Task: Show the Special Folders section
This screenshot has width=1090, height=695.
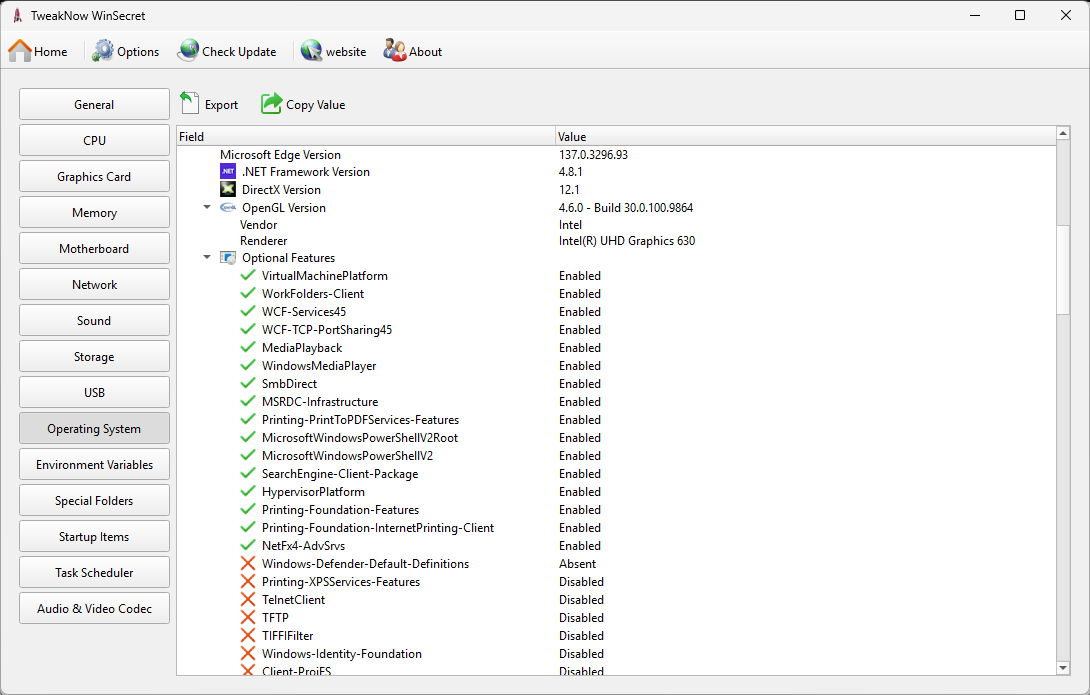Action: click(95, 500)
